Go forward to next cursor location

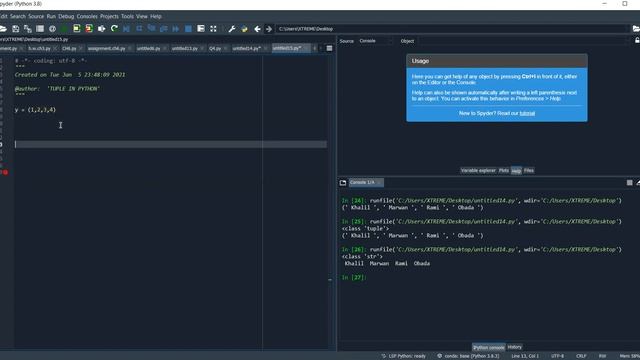click(x=269, y=29)
